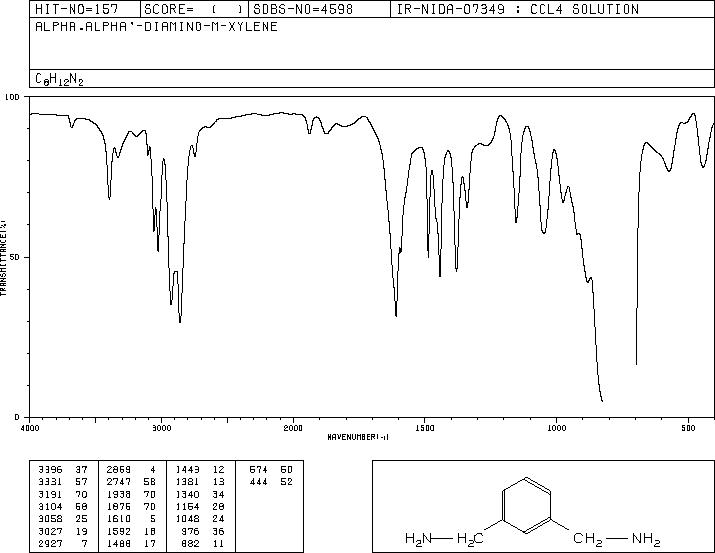Screen dimensions: 715x553
Task: Click the 0 tick label on y-axis
Action: (x=17, y=417)
